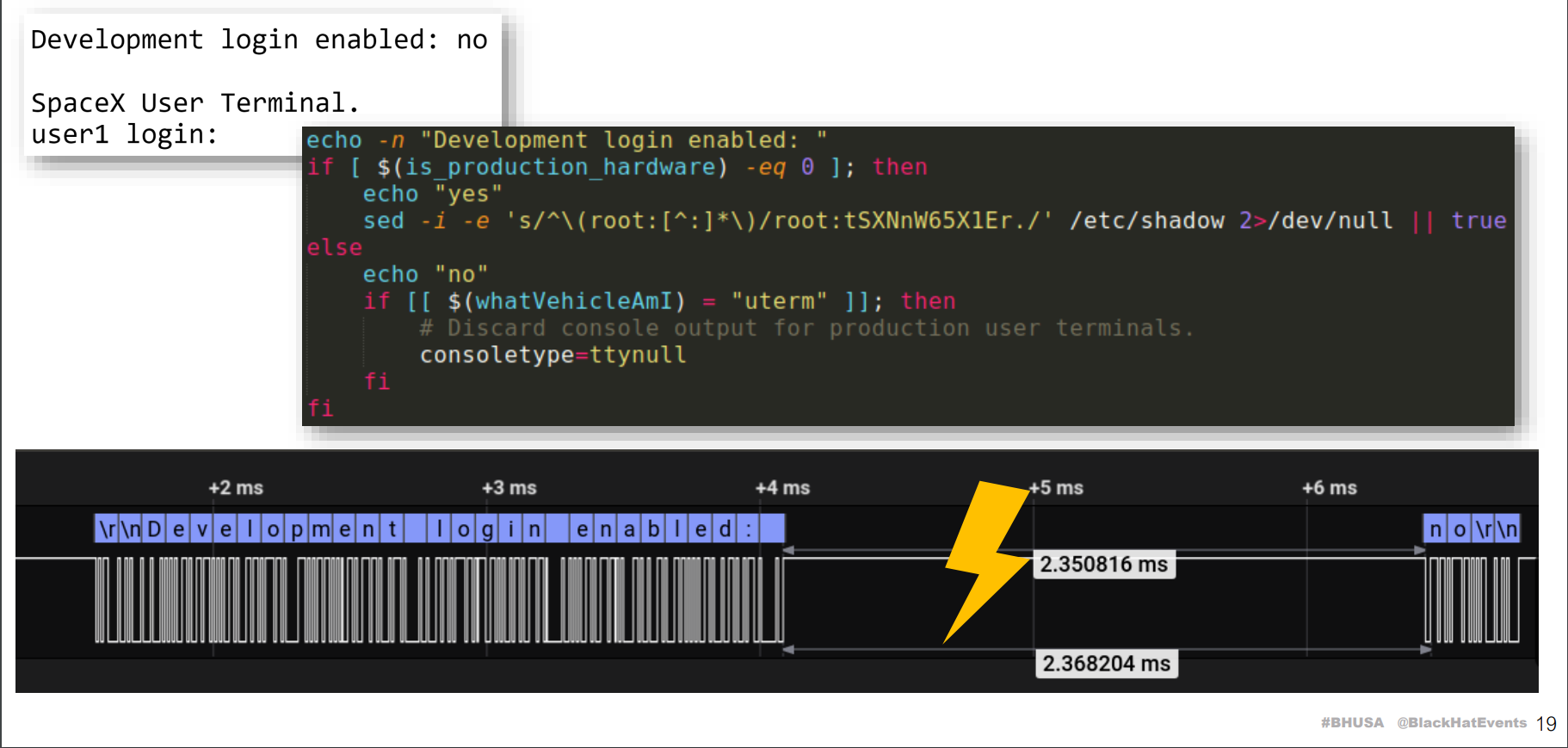
Task: Click the 'echo "no"' code line
Action: [425, 275]
